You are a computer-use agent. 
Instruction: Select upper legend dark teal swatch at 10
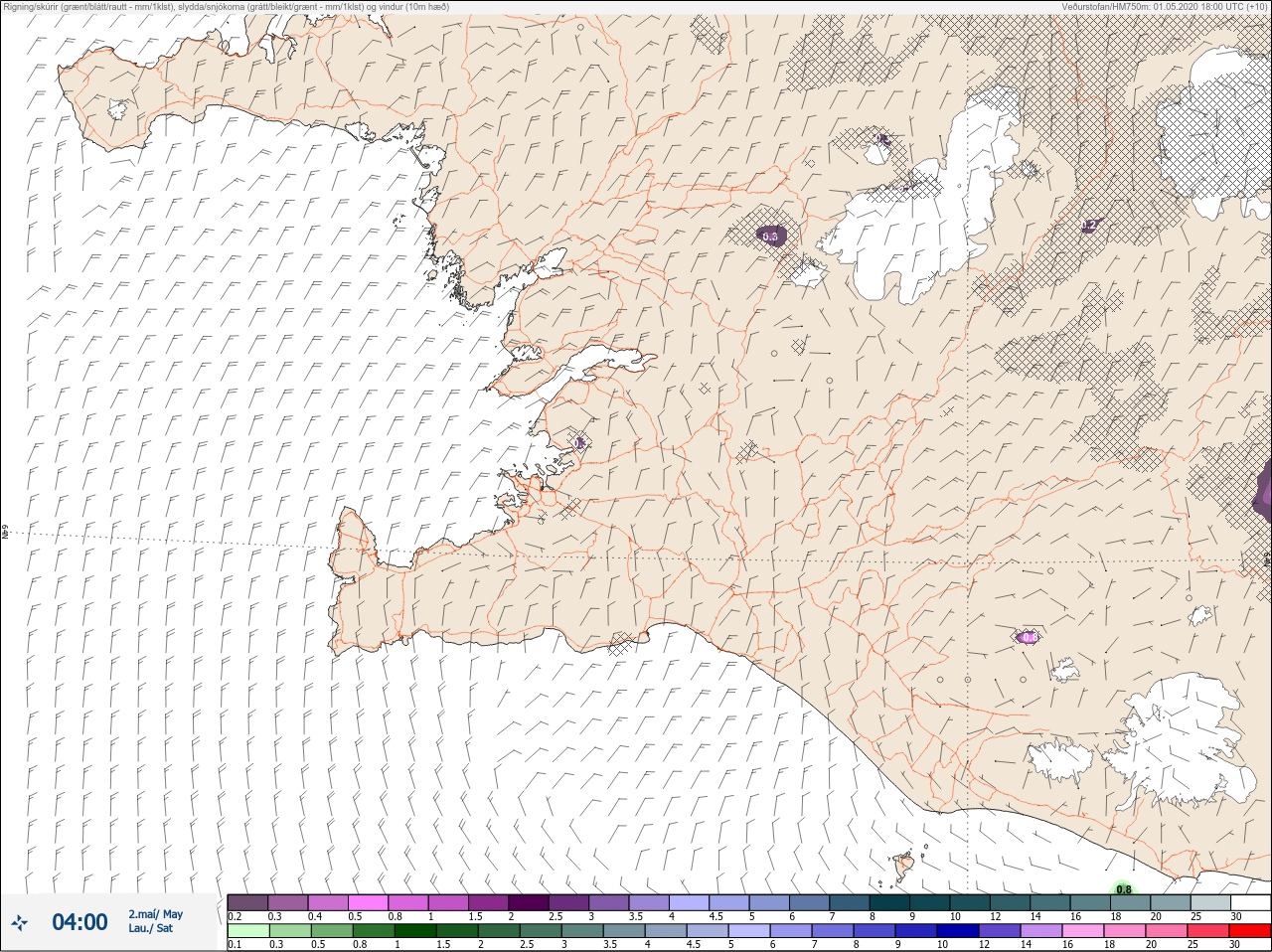point(970,902)
